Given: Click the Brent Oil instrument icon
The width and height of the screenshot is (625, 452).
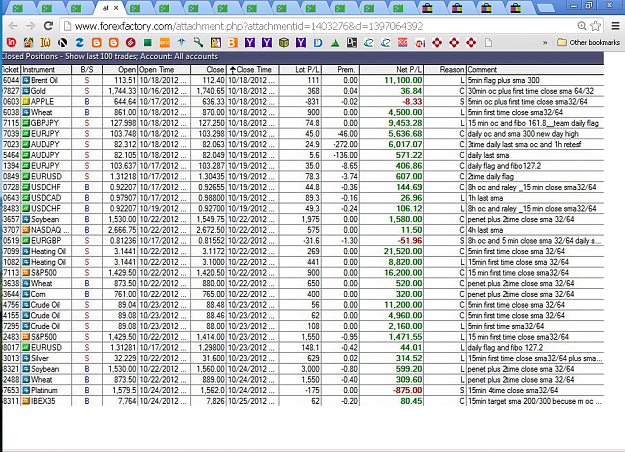Looking at the screenshot, I should [26, 80].
